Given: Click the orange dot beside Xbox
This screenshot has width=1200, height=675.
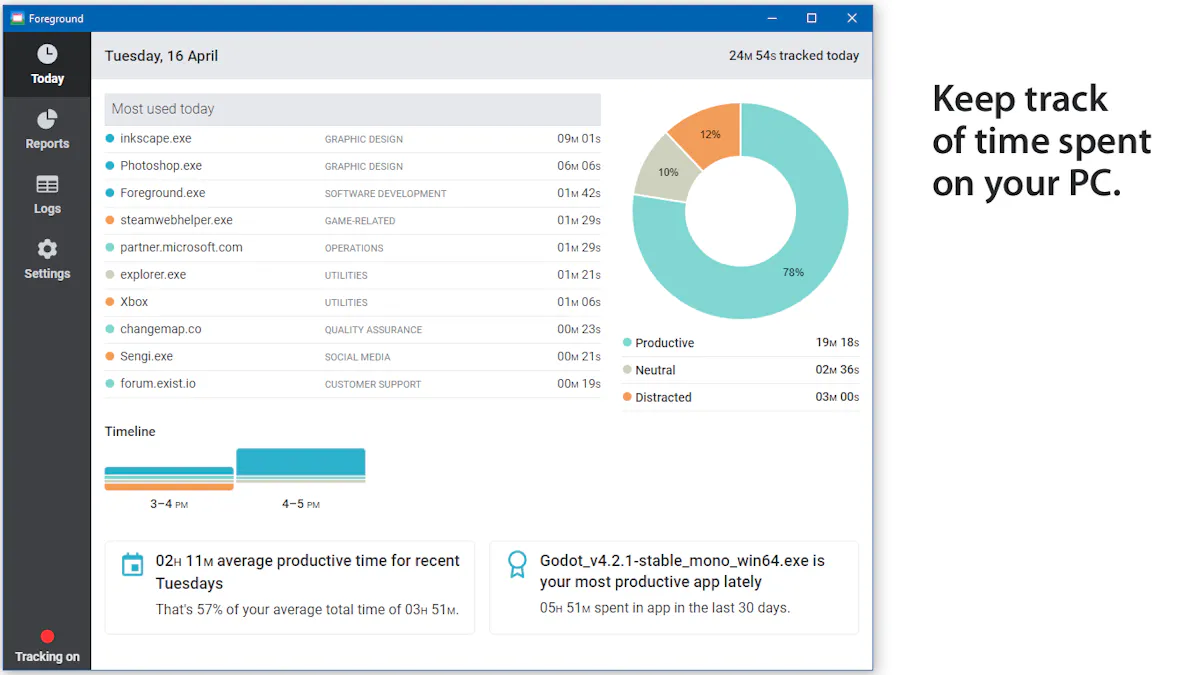Looking at the screenshot, I should click(110, 302).
